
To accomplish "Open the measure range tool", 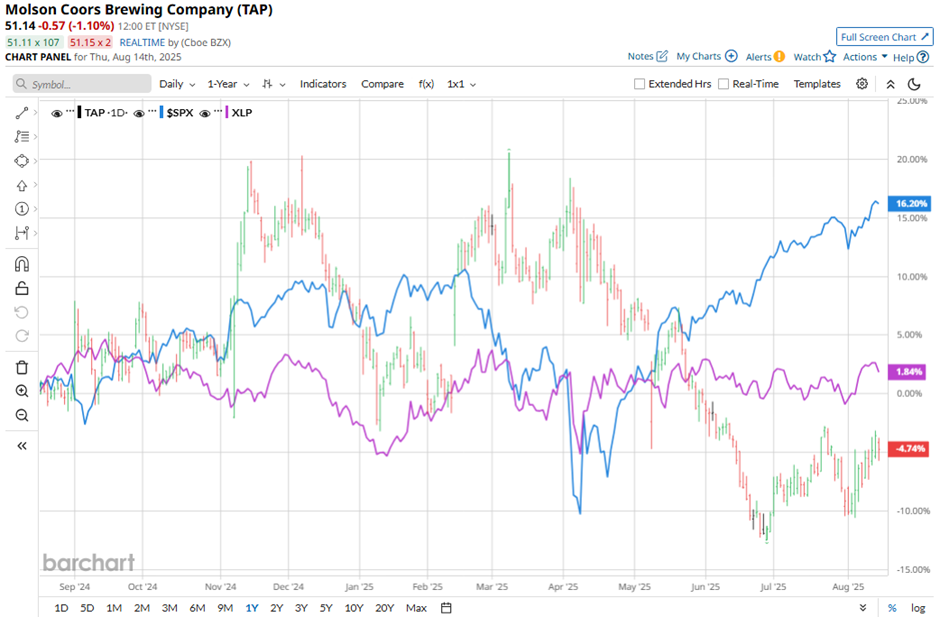I will (x=22, y=233).
